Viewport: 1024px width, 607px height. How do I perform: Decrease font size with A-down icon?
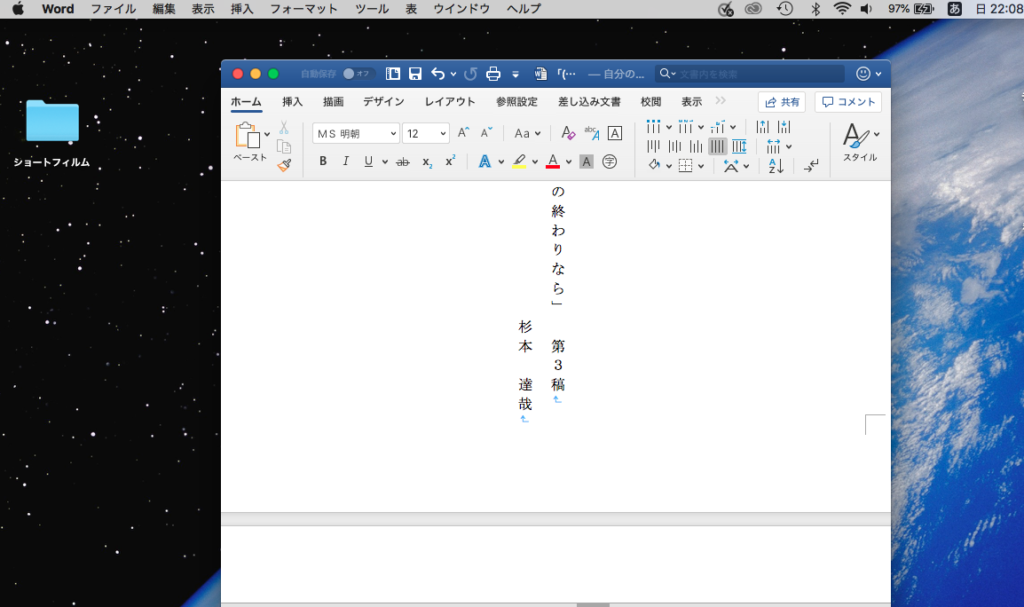tap(486, 133)
